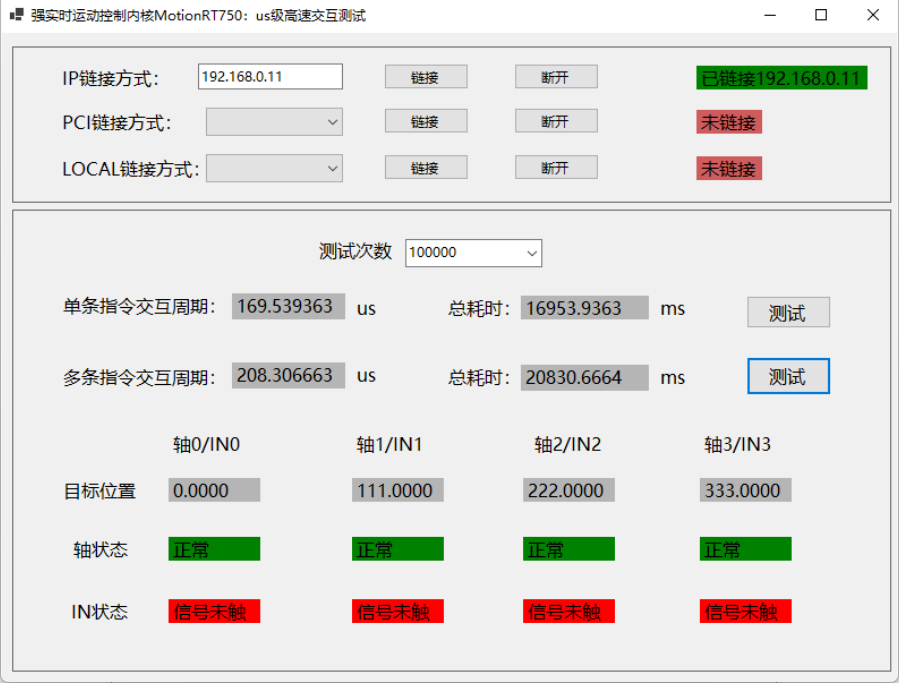Click the IN状态 row label
899x683 pixels.
pyautogui.click(x=99, y=612)
